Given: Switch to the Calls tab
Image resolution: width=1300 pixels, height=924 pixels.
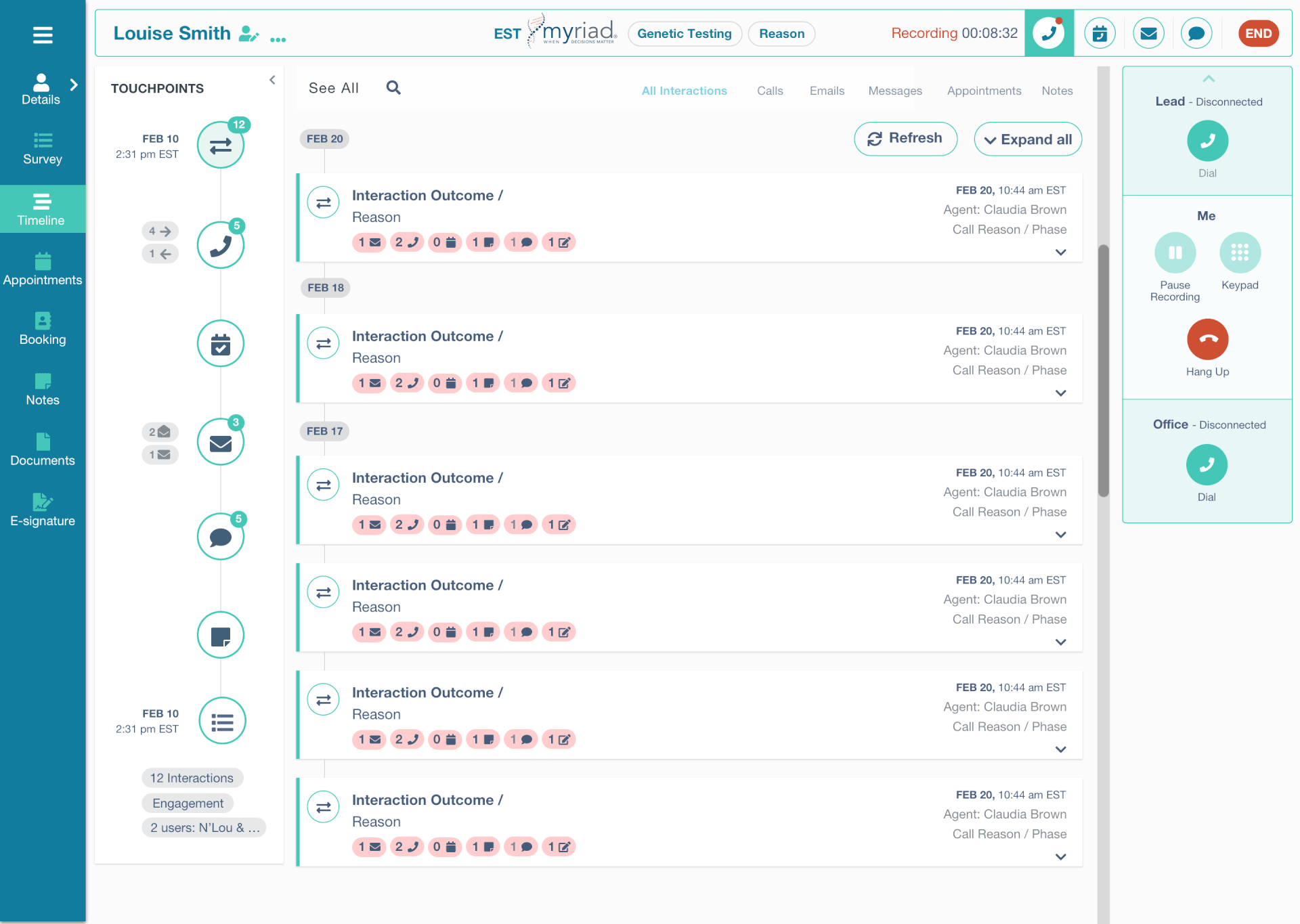Looking at the screenshot, I should point(770,91).
